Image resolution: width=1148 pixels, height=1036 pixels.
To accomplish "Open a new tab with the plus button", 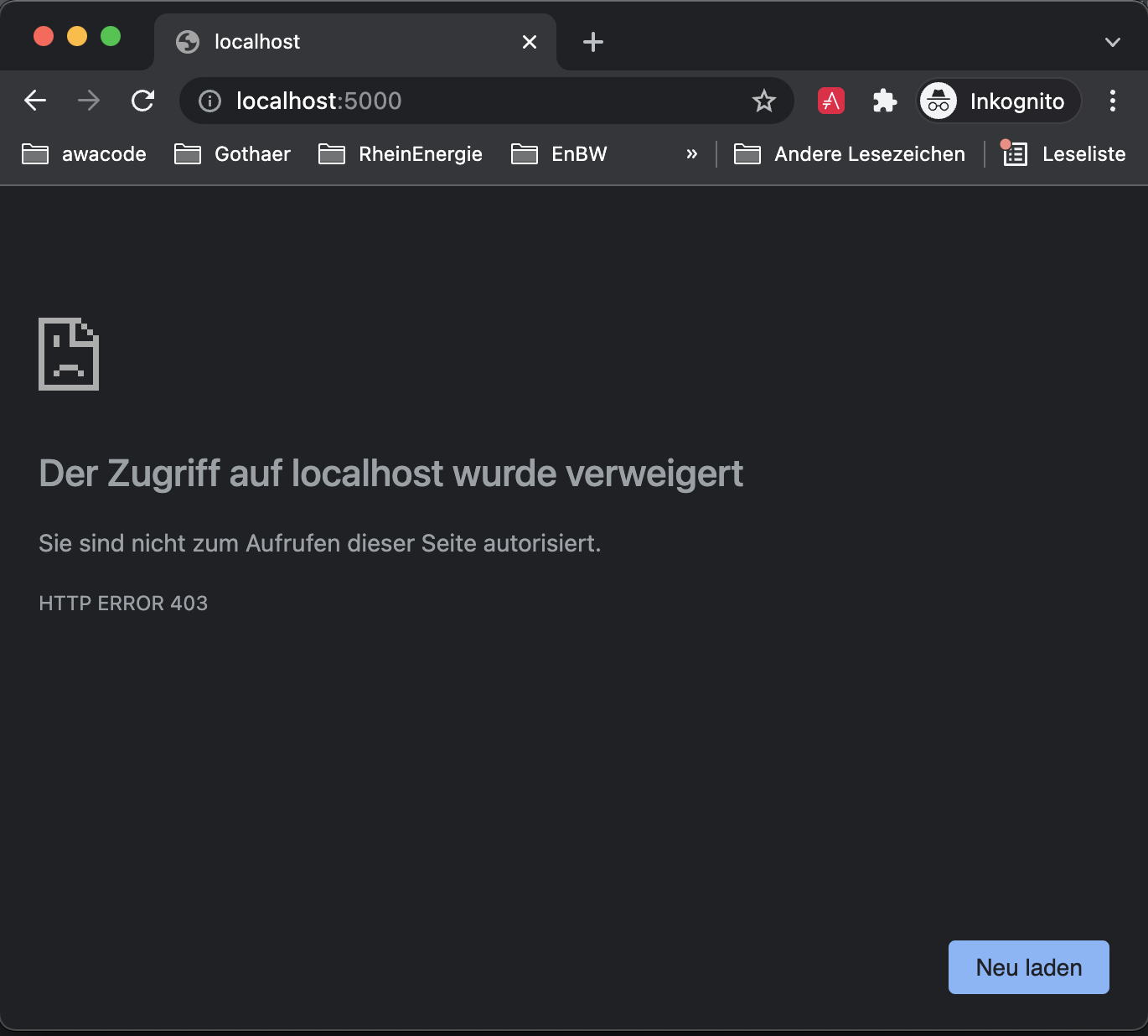I will [x=592, y=41].
